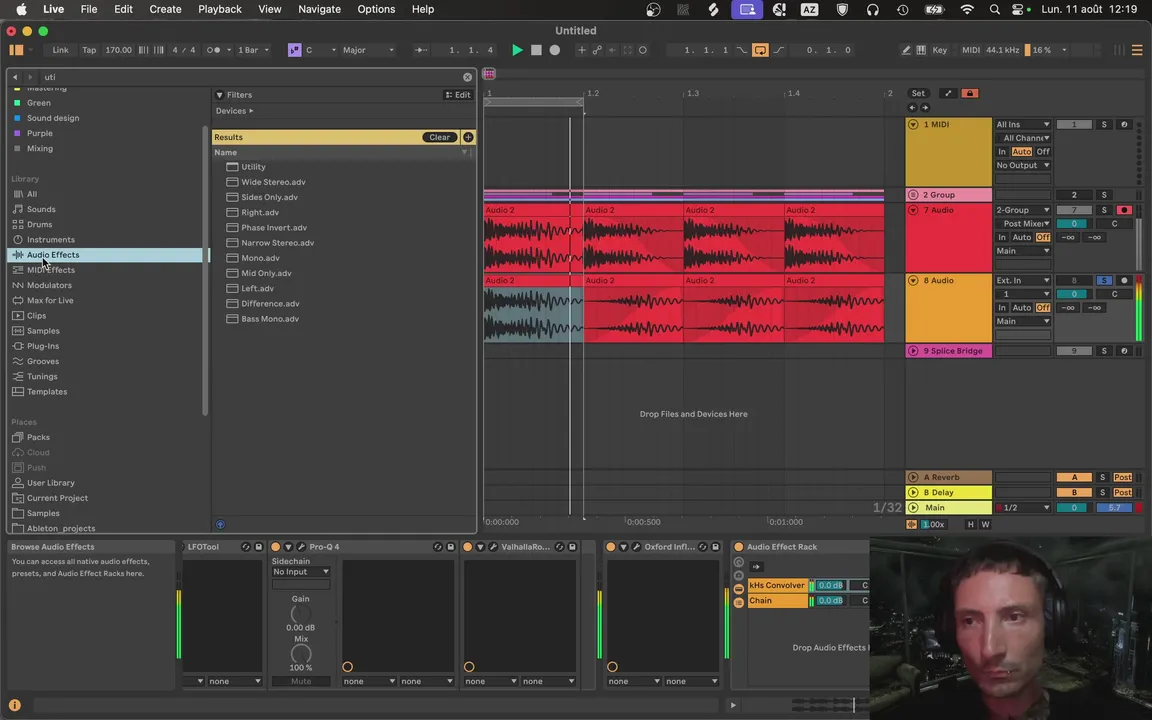Open the All Ins input dropdown

[x=1023, y=125]
